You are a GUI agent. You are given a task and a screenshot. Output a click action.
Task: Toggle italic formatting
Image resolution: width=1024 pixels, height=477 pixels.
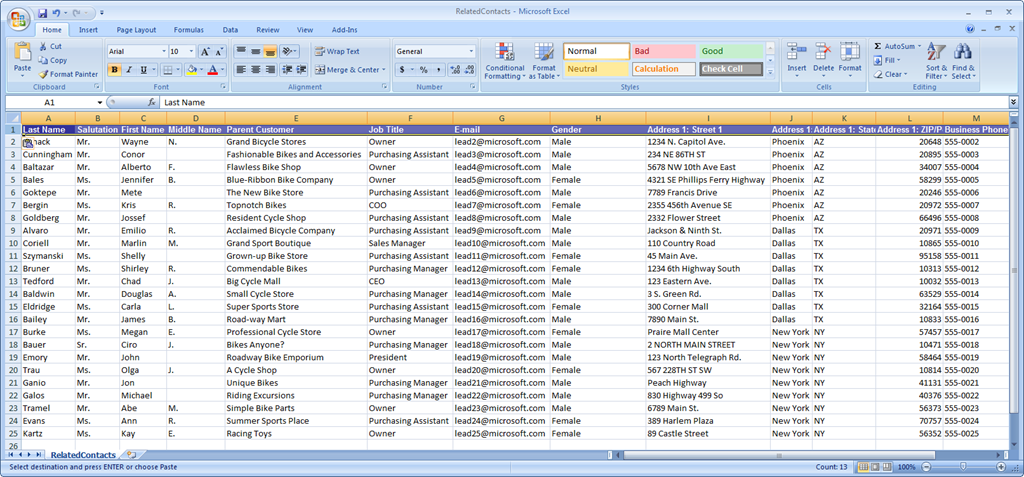pos(129,70)
